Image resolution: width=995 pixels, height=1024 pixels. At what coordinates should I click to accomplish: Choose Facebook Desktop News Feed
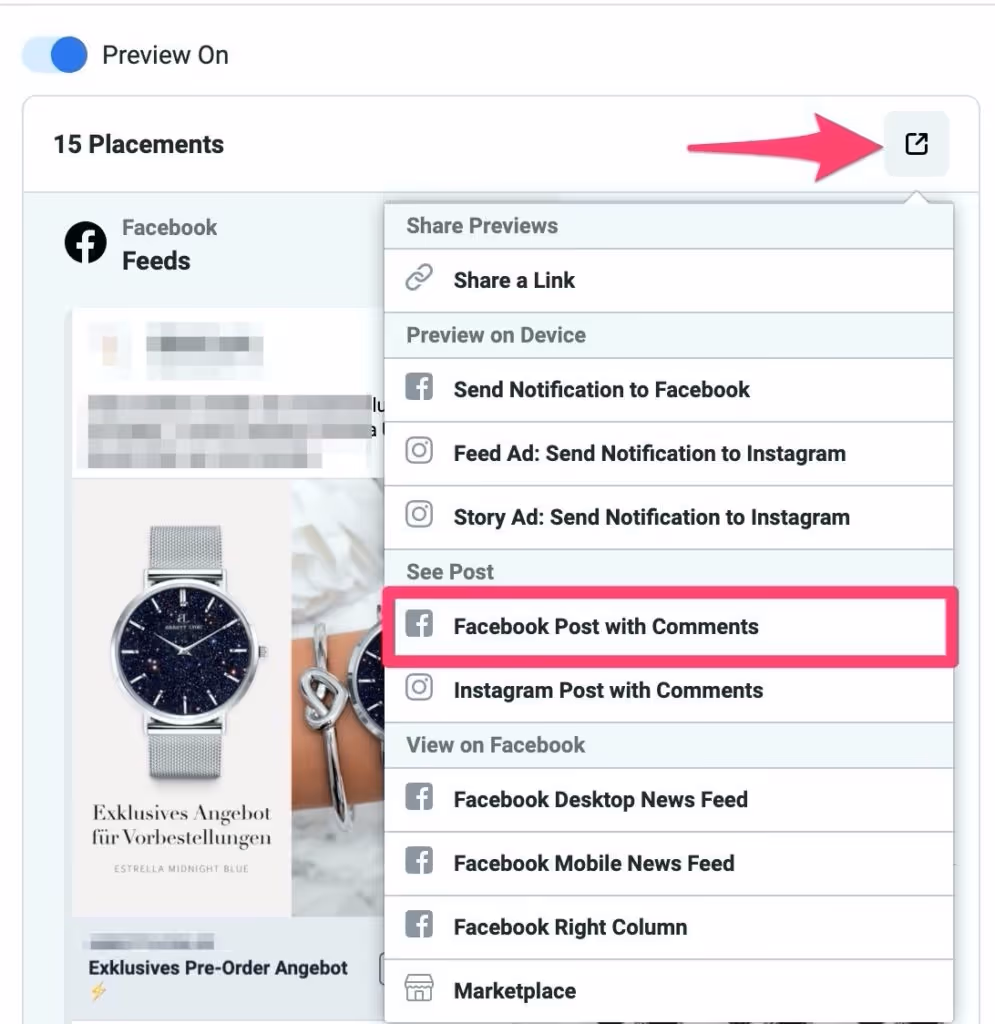[x=669, y=799]
